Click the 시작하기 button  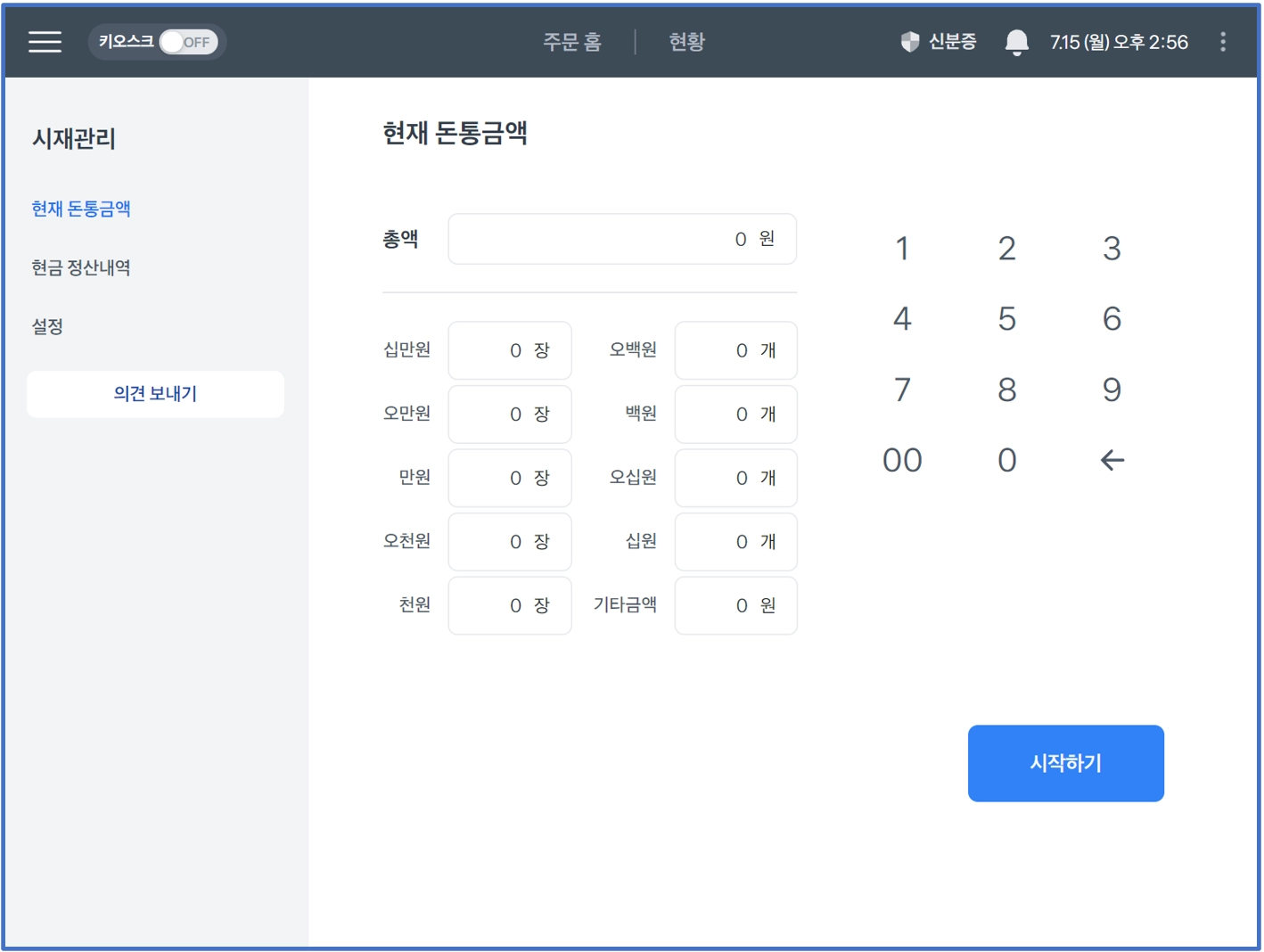[1065, 763]
